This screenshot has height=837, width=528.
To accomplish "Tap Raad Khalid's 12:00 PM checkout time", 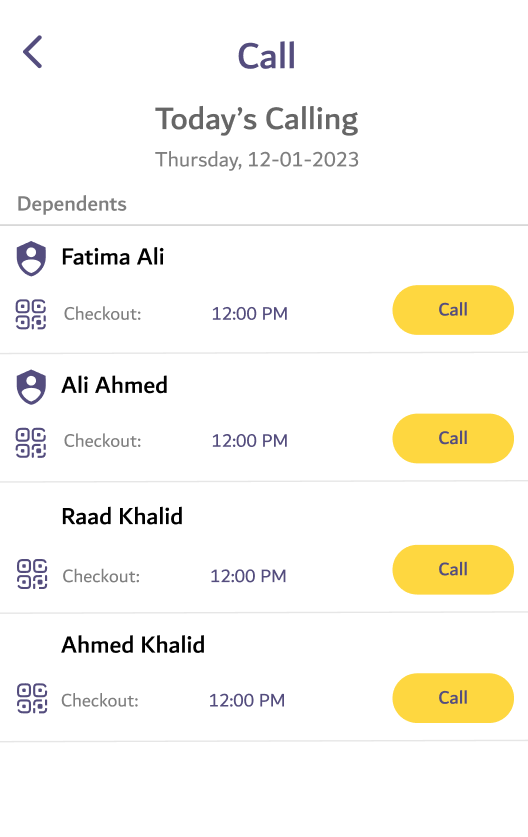I will tap(248, 576).
